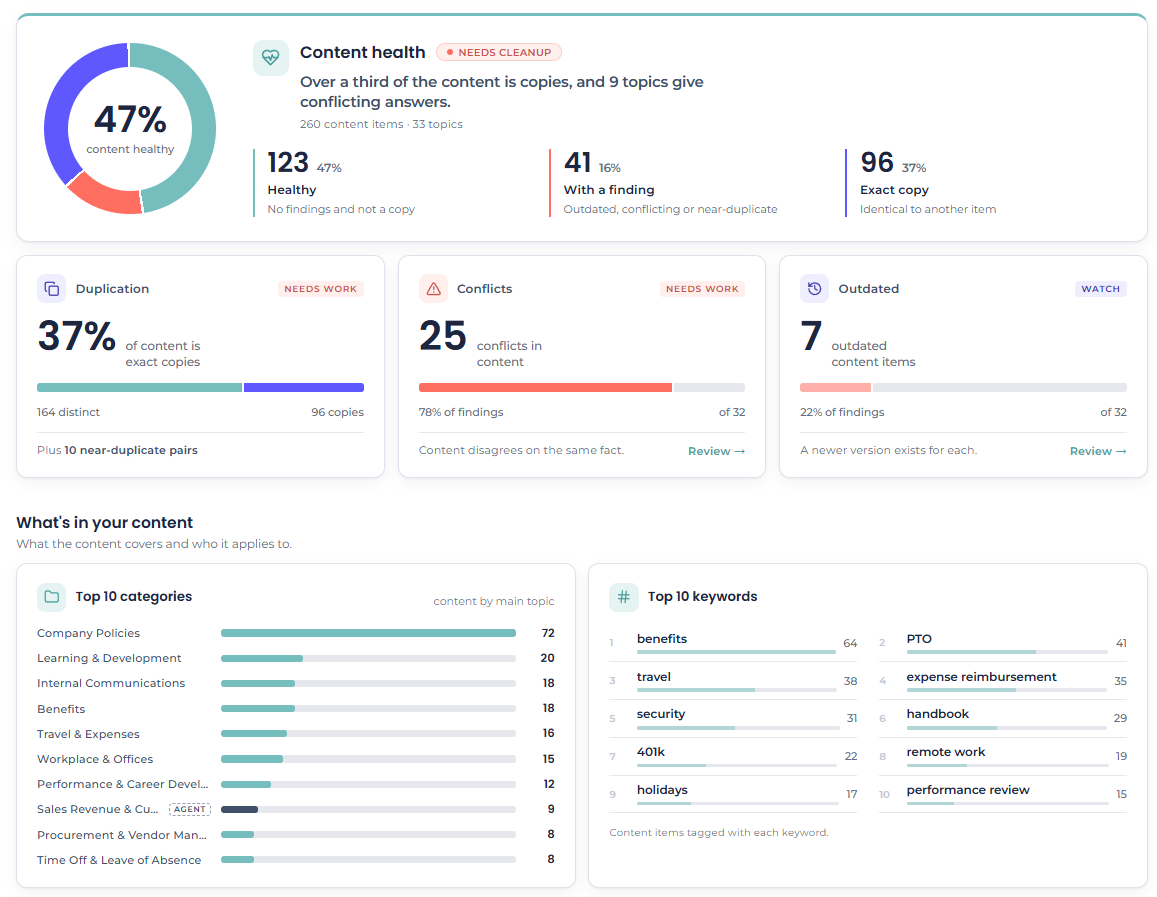1157x897 pixels.
Task: Click the 37% duplication figure
Action: [77, 336]
